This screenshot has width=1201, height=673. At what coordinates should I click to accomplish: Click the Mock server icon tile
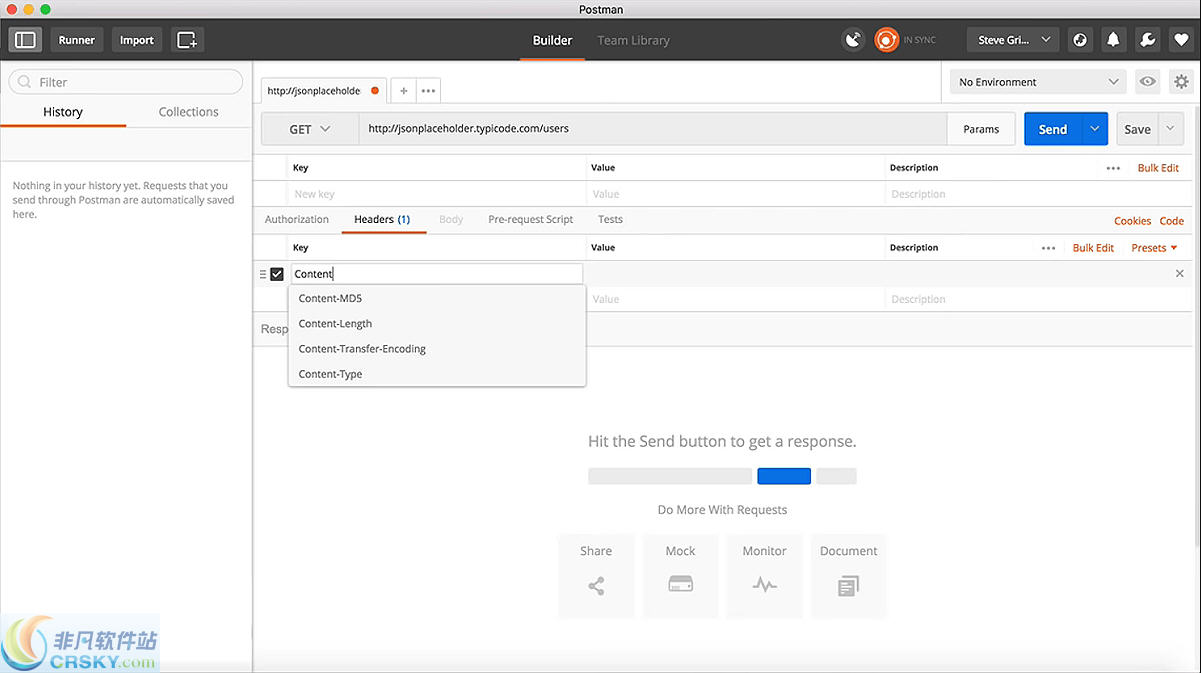680,575
